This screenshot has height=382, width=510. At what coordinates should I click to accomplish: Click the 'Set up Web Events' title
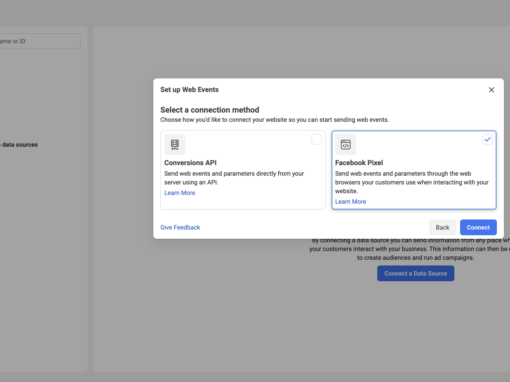pos(189,90)
